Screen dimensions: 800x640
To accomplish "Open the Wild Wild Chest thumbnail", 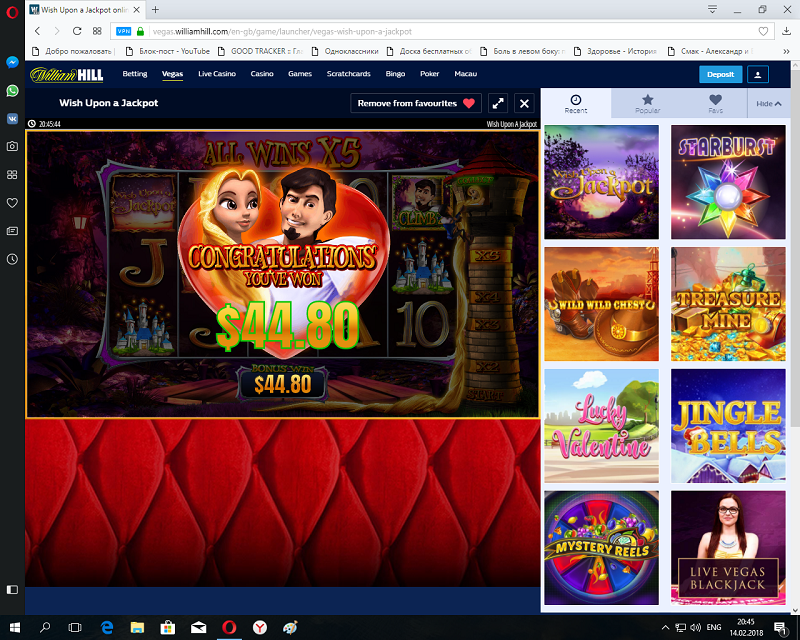I will coord(602,304).
